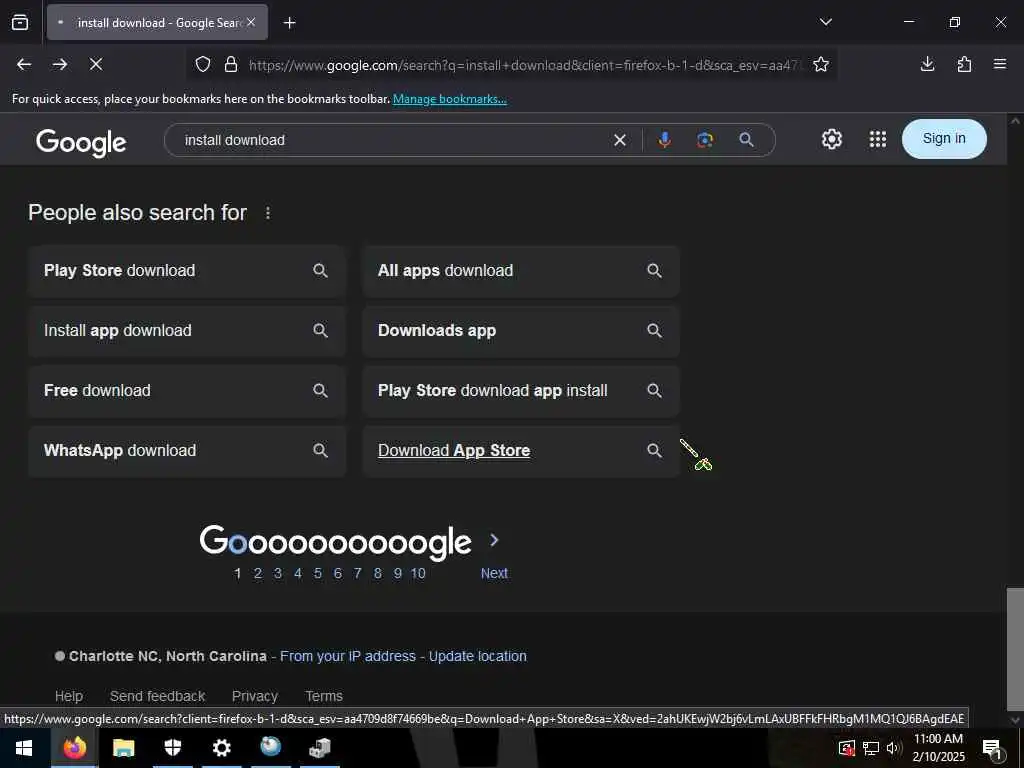Go to Google homepage via logo
This screenshot has width=1024, height=768.
[x=81, y=142]
